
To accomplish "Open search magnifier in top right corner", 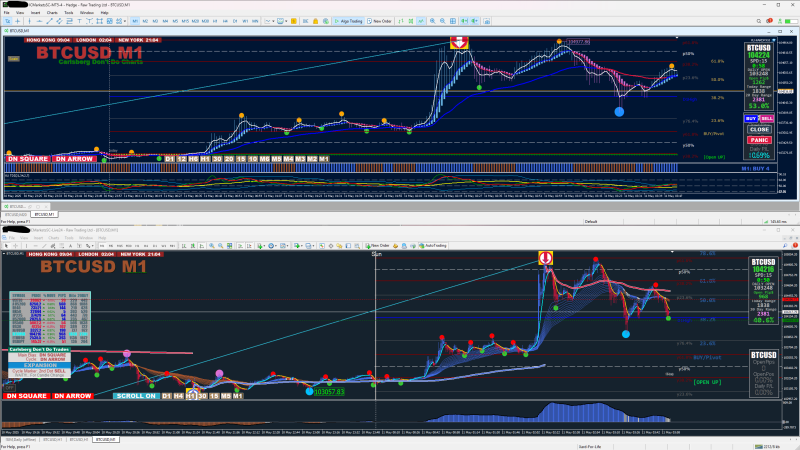I will 759,21.
